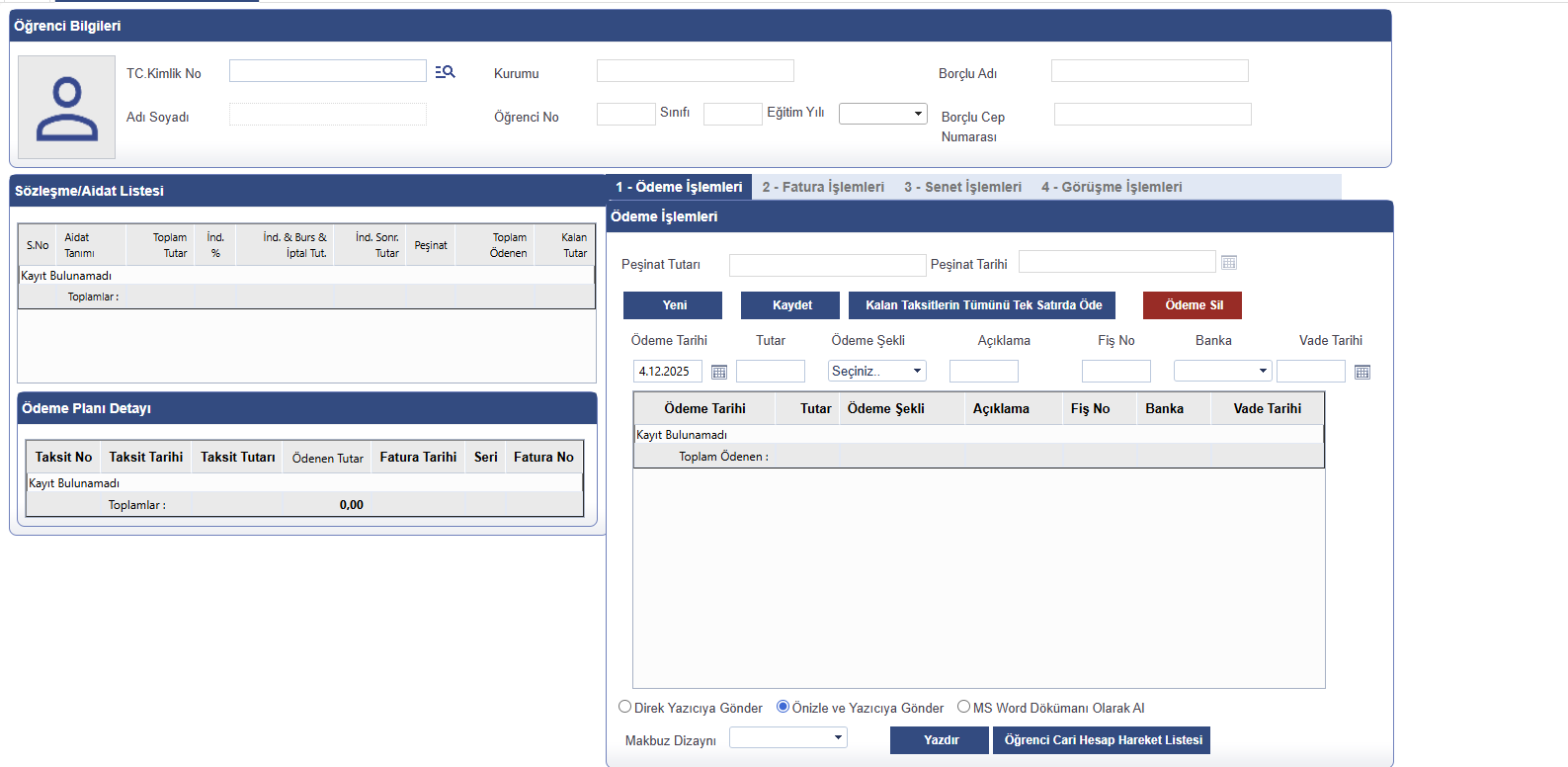This screenshot has height=767, width=1568.
Task: Go to 4 - Görüşme İşlemleri tab
Action: (1111, 187)
